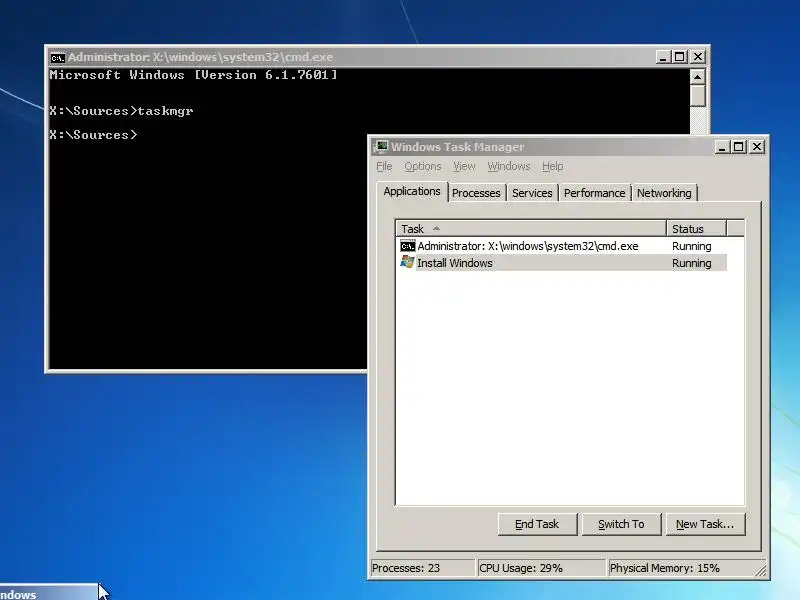This screenshot has height=600, width=800.
Task: Click the New Task... button
Action: [705, 524]
